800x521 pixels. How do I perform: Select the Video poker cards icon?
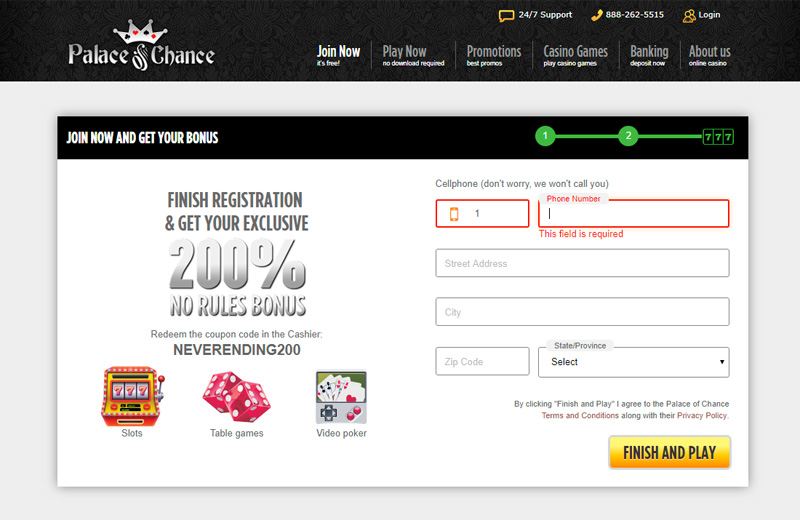point(341,397)
